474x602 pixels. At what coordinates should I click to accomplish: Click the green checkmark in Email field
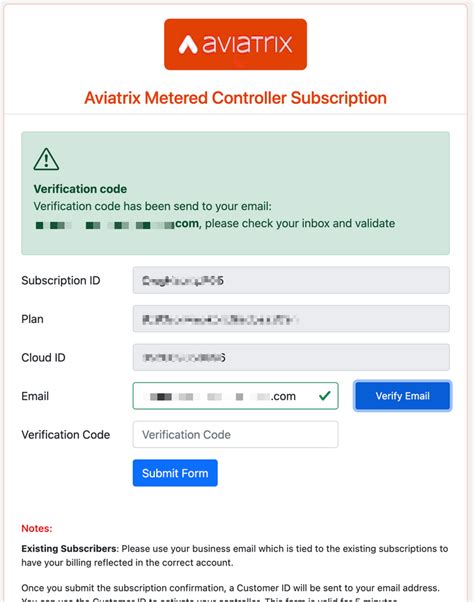tap(325, 395)
